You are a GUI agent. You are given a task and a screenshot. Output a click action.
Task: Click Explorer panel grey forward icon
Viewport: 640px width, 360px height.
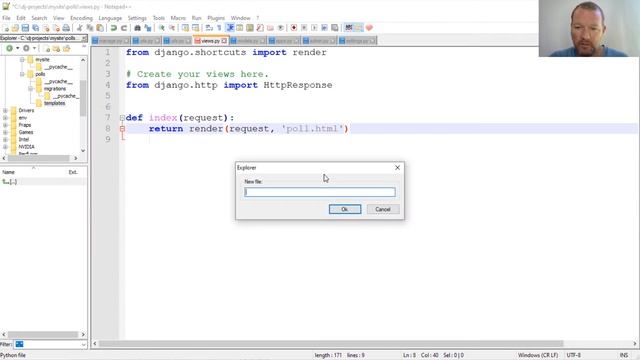click(26, 49)
